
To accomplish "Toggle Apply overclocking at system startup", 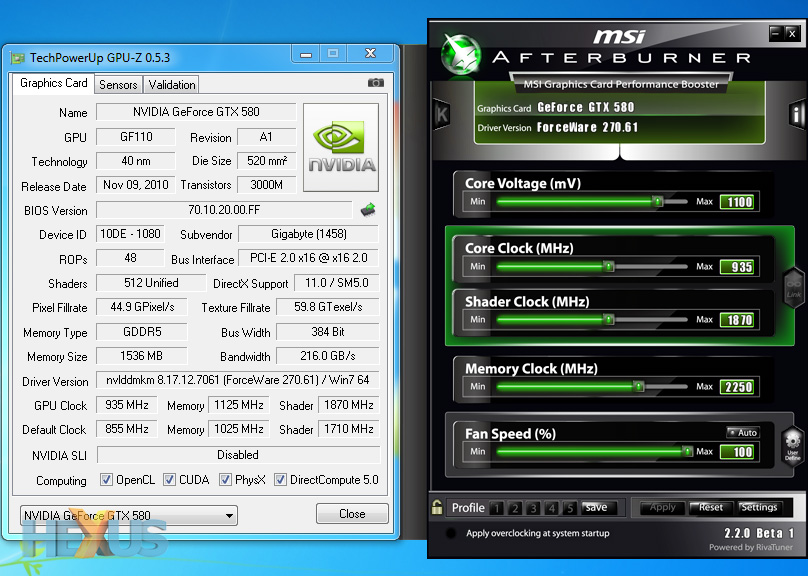I will tap(451, 533).
